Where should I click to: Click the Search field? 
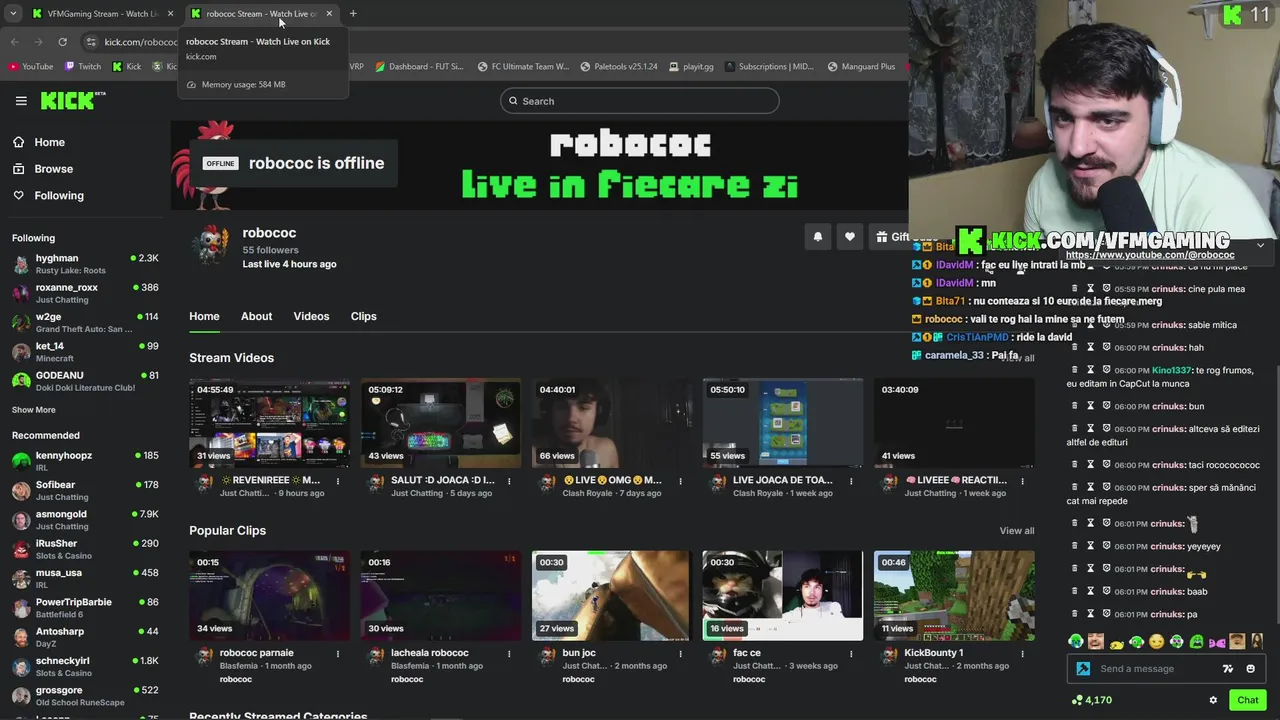(640, 101)
